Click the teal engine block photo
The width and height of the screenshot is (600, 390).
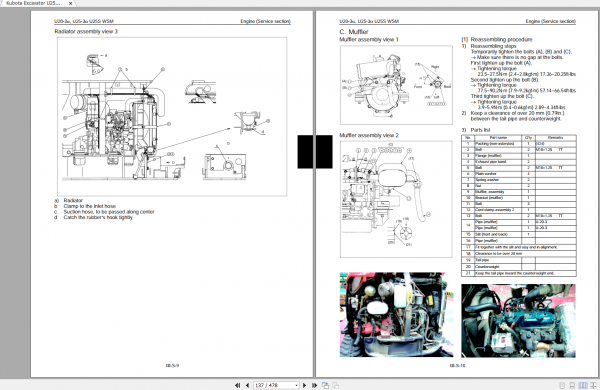[x=518, y=321]
